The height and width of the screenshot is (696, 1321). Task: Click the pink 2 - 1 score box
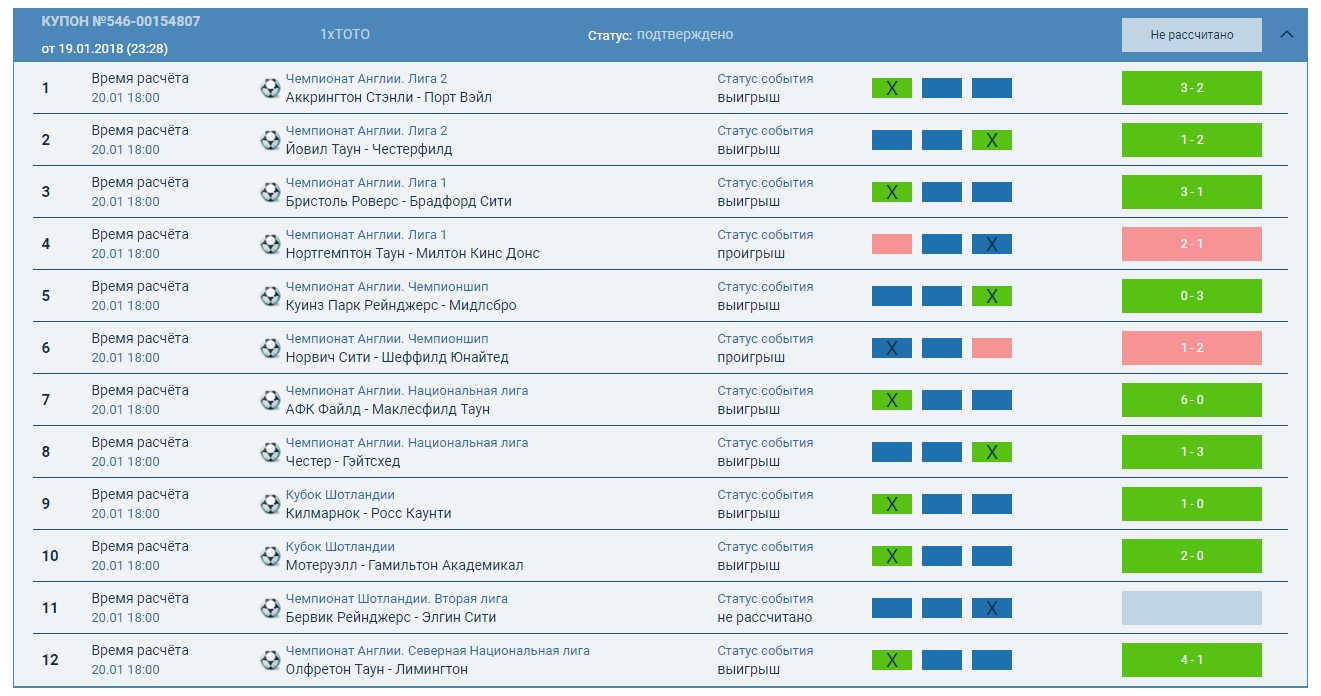click(x=1191, y=244)
